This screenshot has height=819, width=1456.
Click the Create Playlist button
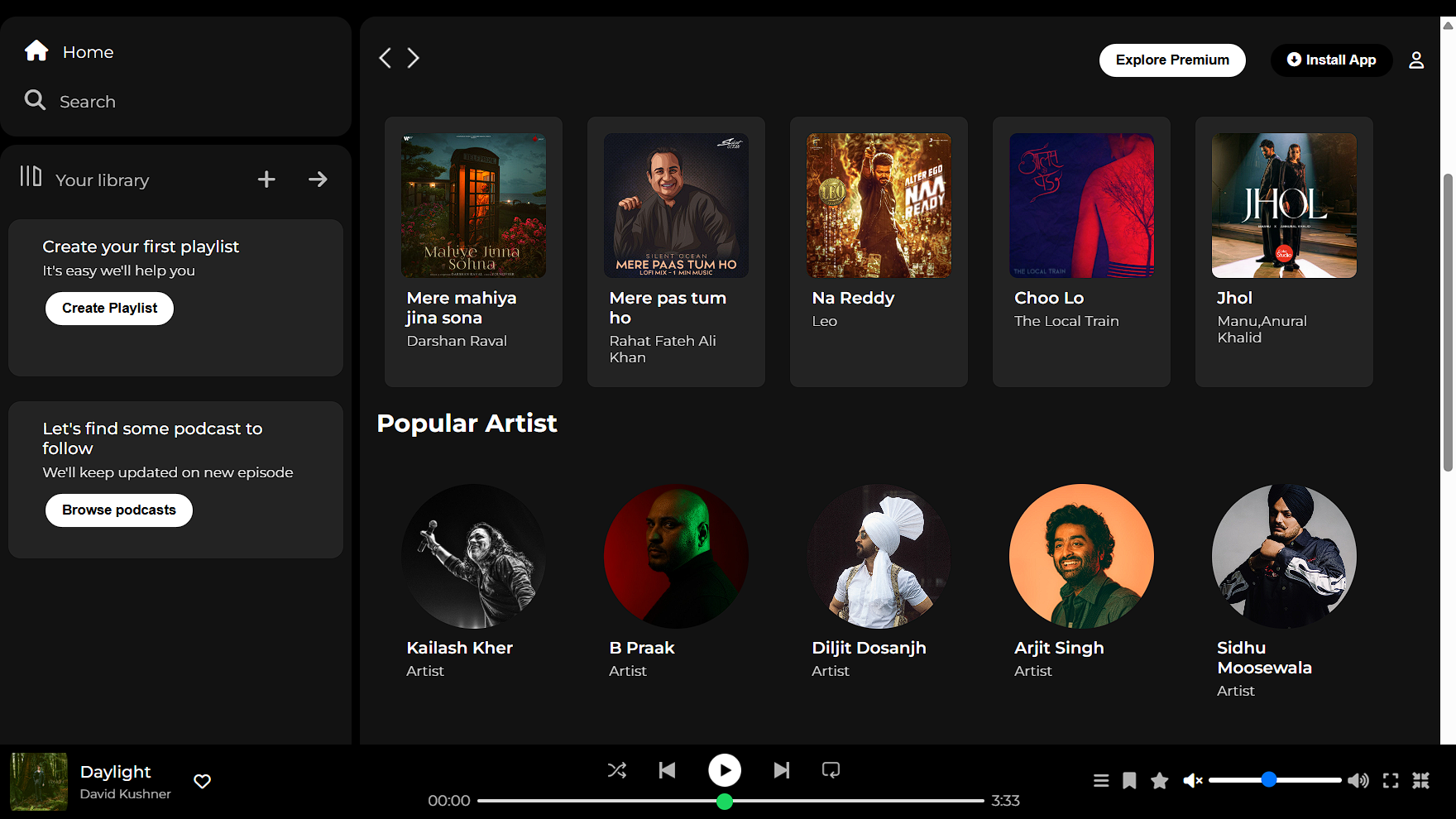click(109, 309)
